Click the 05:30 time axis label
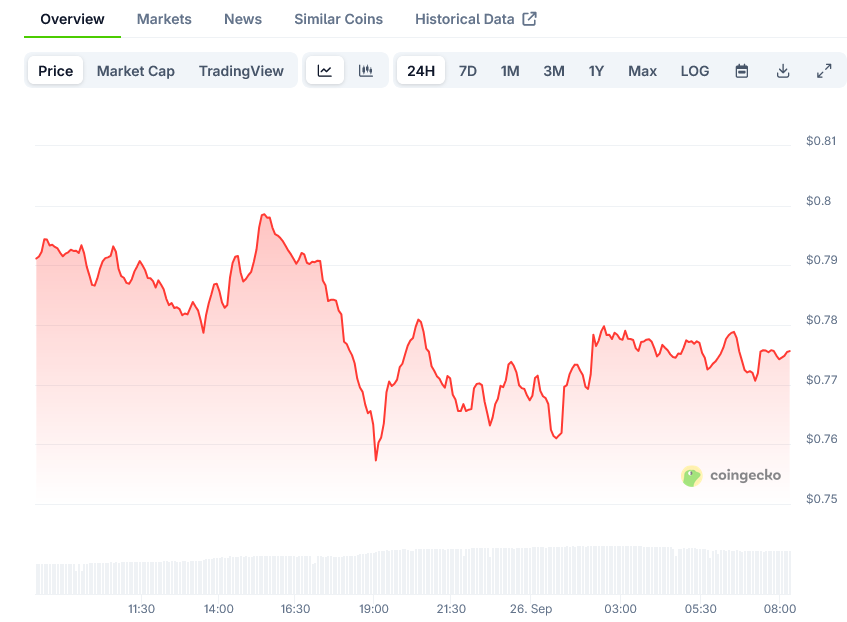 [x=701, y=609]
